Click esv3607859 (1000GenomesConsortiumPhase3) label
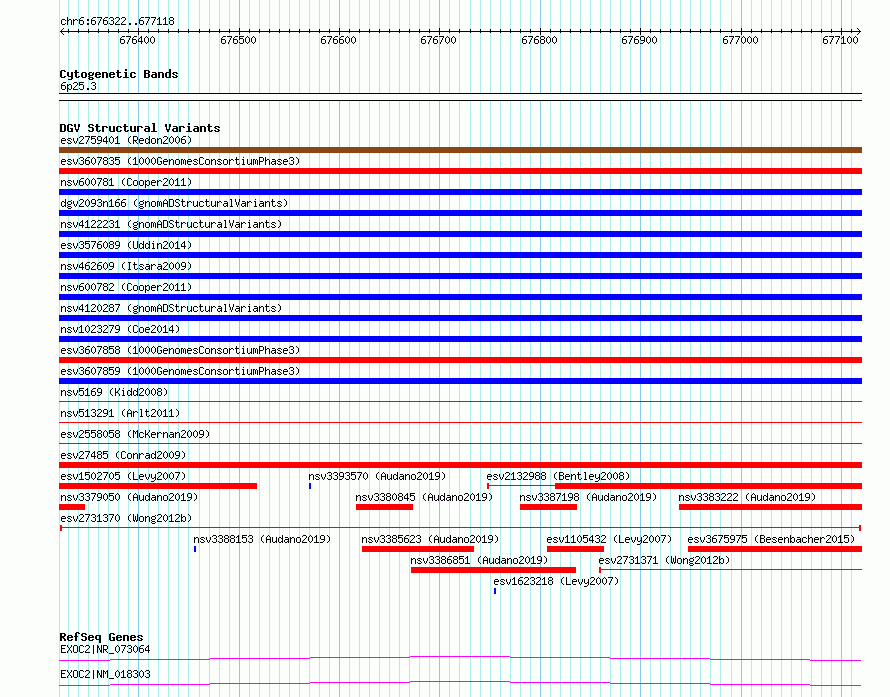This screenshot has height=697, width=890. pyautogui.click(x=180, y=371)
